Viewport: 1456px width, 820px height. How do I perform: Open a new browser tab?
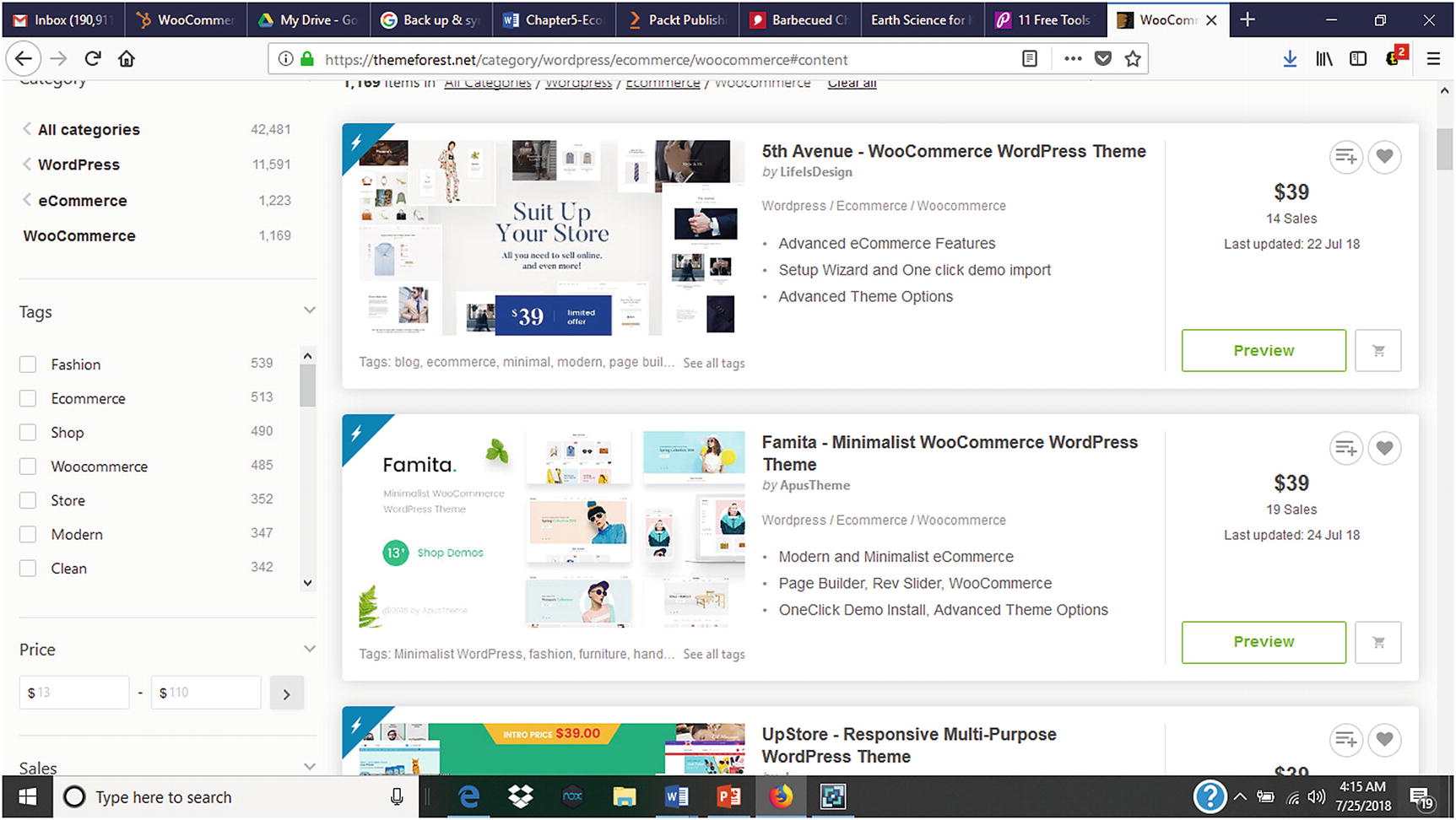[1248, 19]
